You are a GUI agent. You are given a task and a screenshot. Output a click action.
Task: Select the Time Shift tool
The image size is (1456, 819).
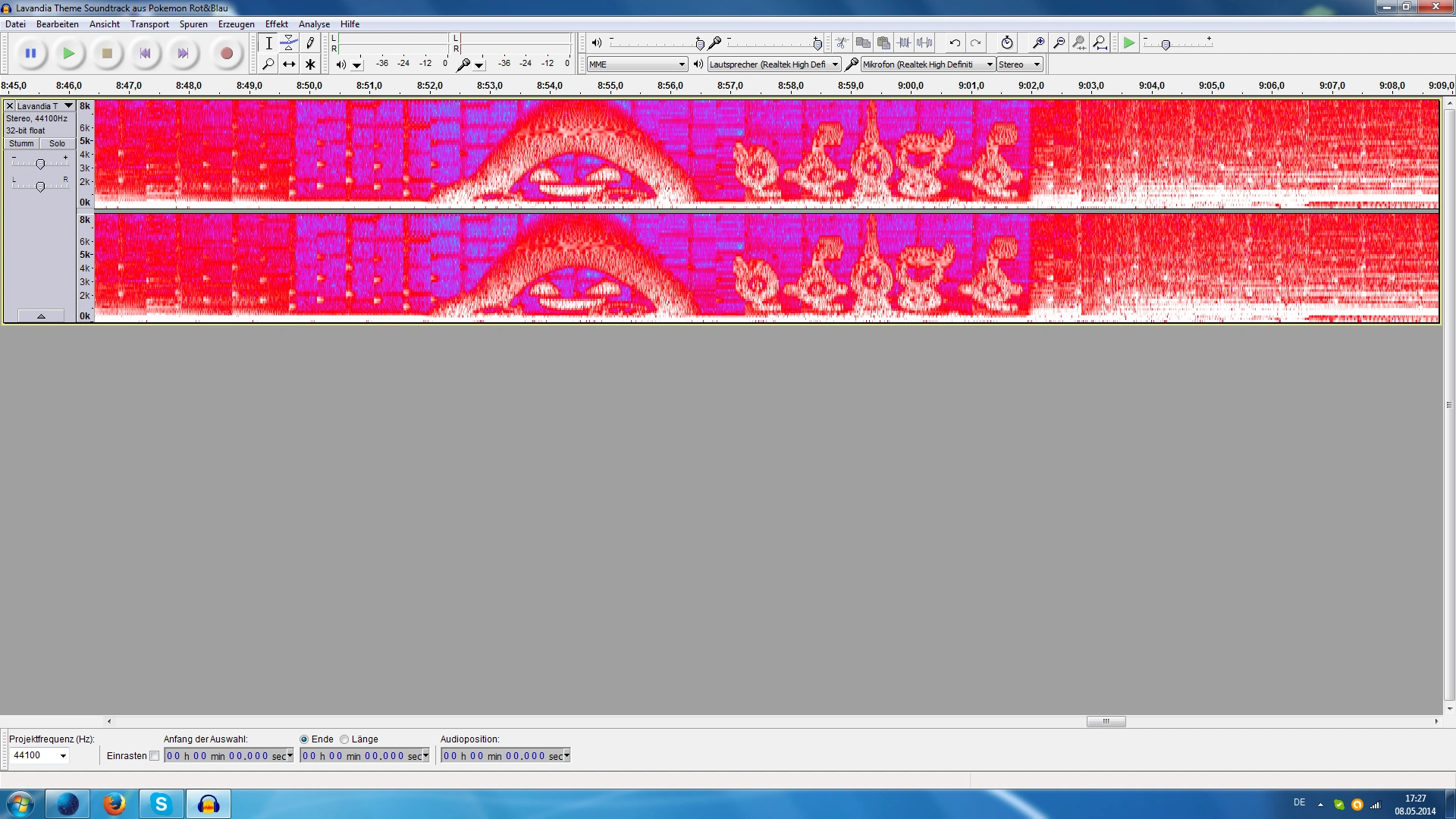pyautogui.click(x=289, y=64)
